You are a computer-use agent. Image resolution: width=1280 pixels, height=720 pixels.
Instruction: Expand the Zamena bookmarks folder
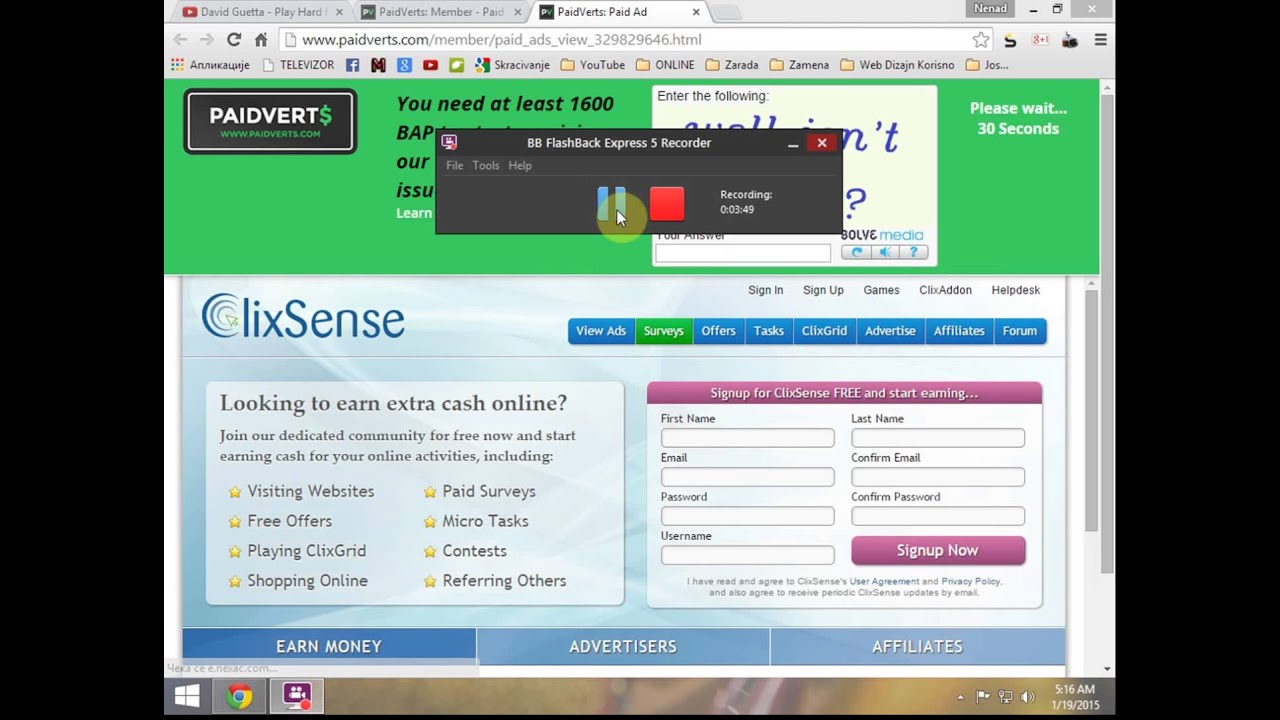tap(799, 65)
